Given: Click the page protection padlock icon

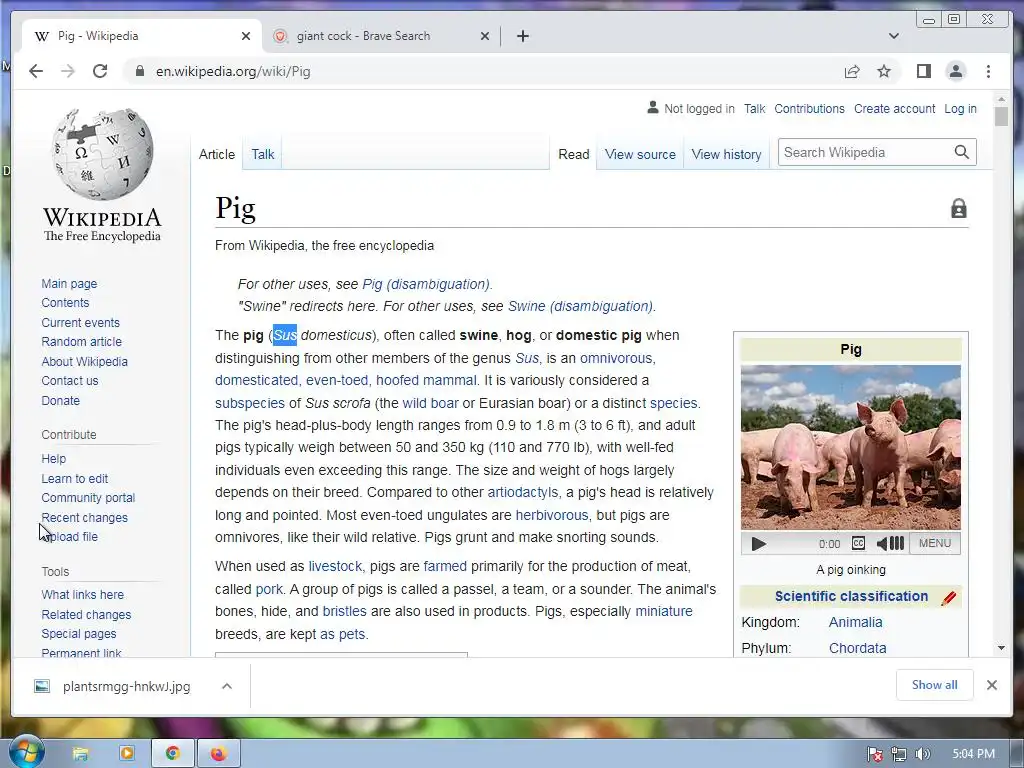Looking at the screenshot, I should click(958, 208).
